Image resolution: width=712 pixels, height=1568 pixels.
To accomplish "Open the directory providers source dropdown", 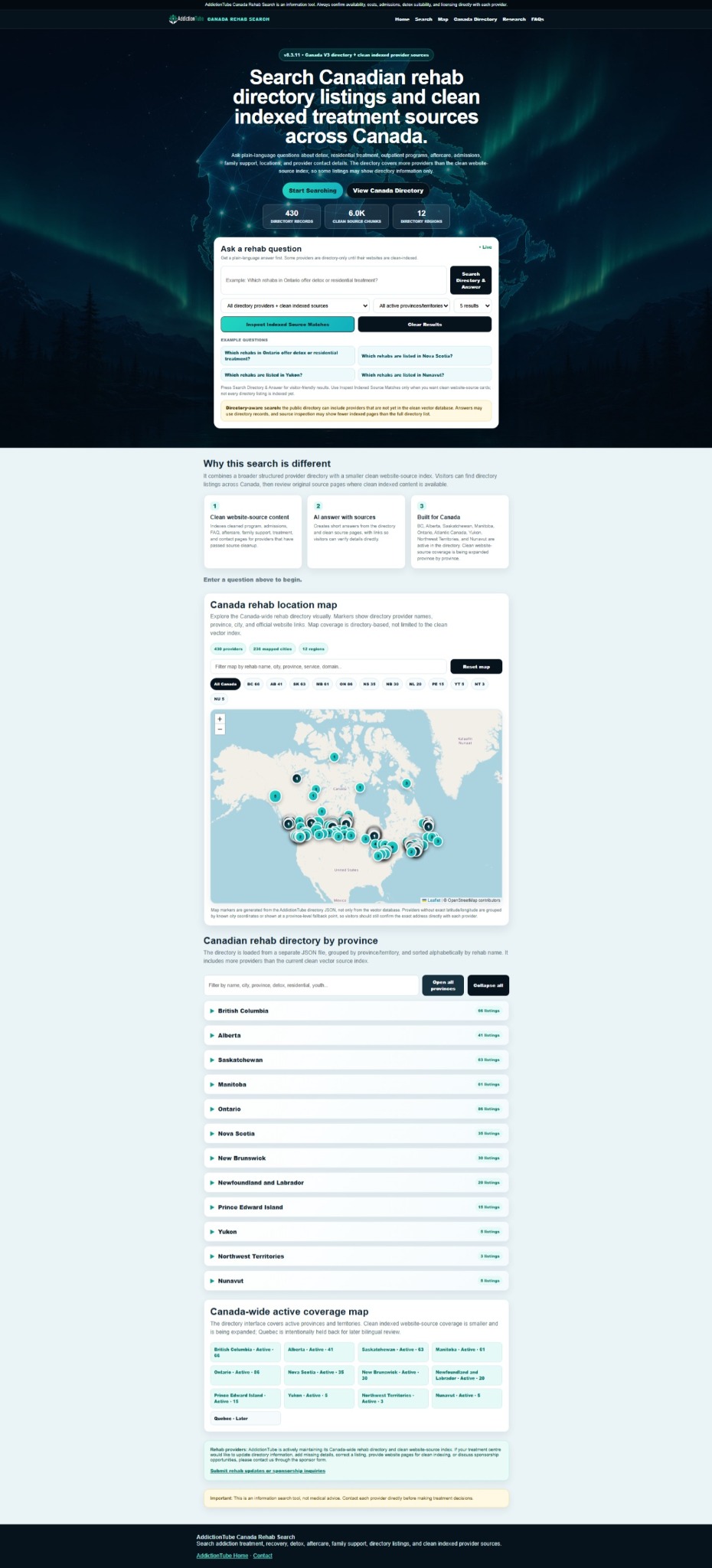I will click(x=296, y=305).
